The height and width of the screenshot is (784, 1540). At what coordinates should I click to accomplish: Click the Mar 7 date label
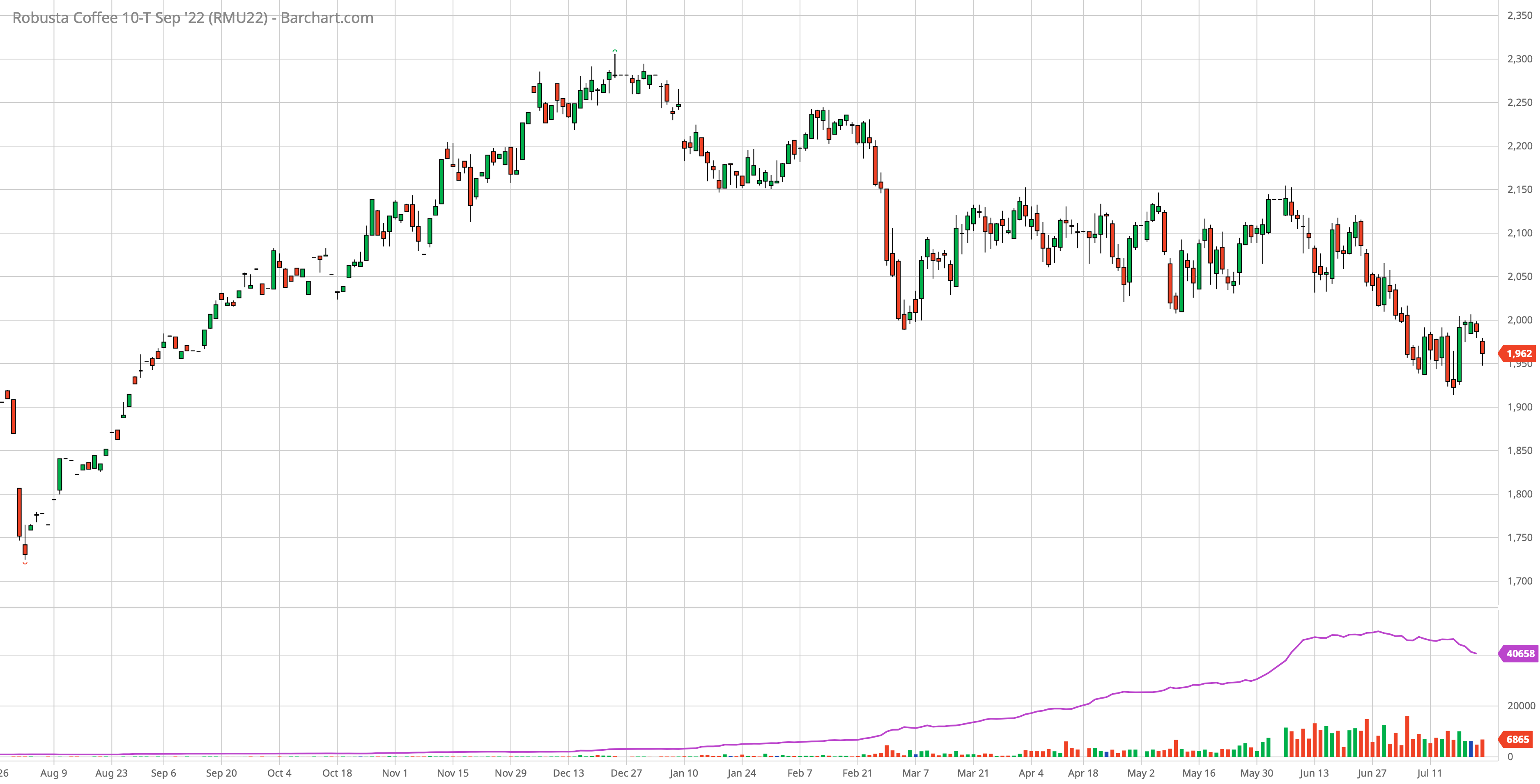(915, 773)
